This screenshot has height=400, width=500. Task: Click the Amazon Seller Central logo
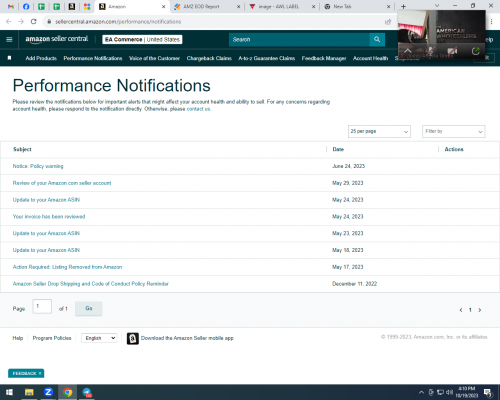(x=57, y=39)
